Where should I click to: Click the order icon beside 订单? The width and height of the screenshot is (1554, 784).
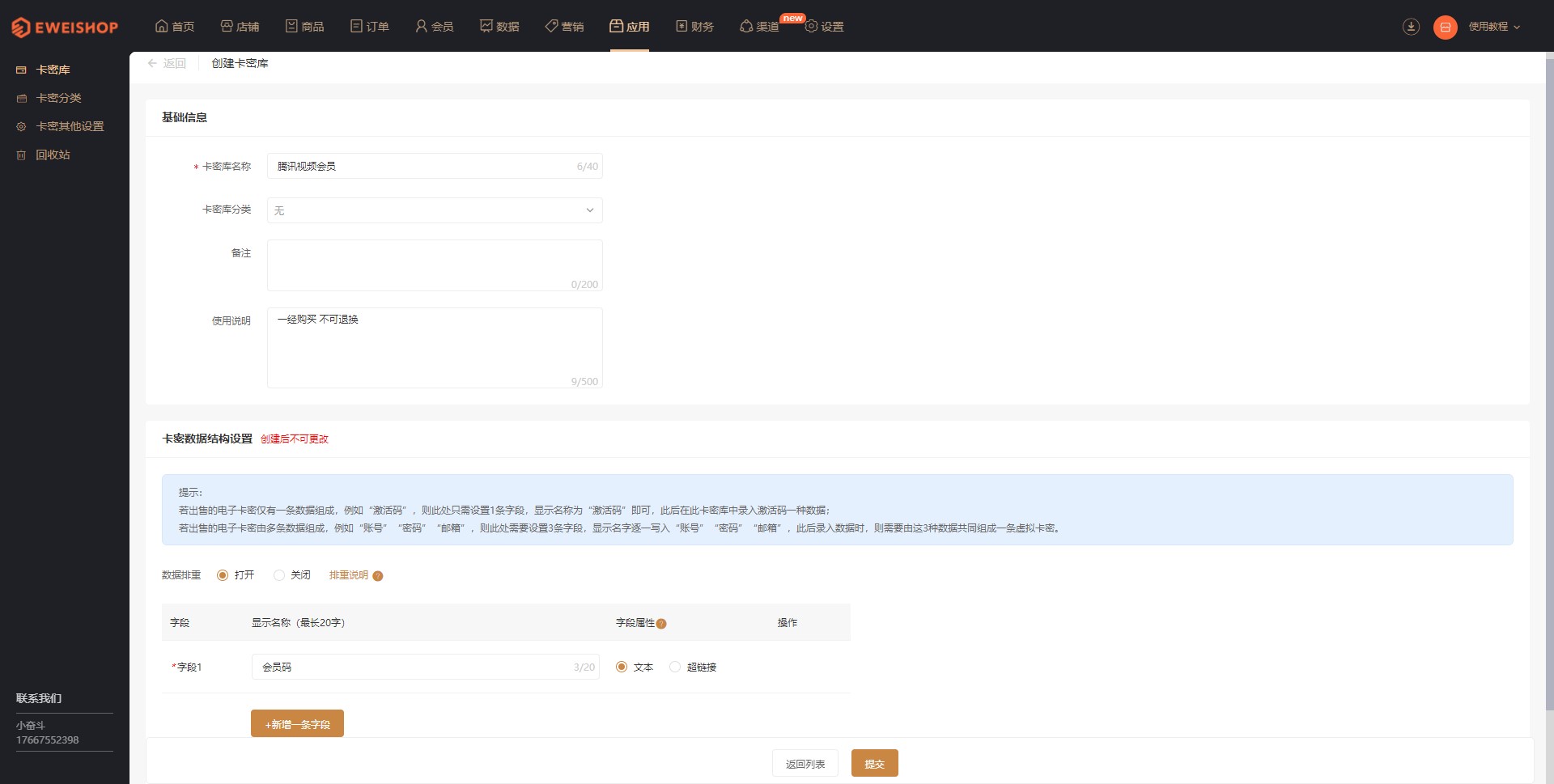(x=356, y=26)
